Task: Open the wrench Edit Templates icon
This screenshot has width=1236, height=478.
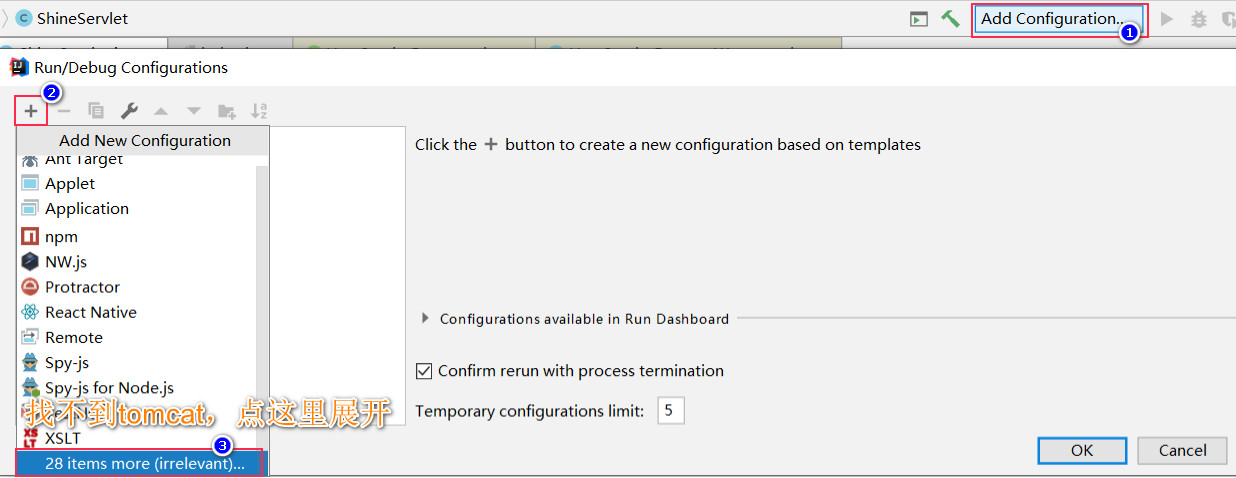Action: [129, 111]
